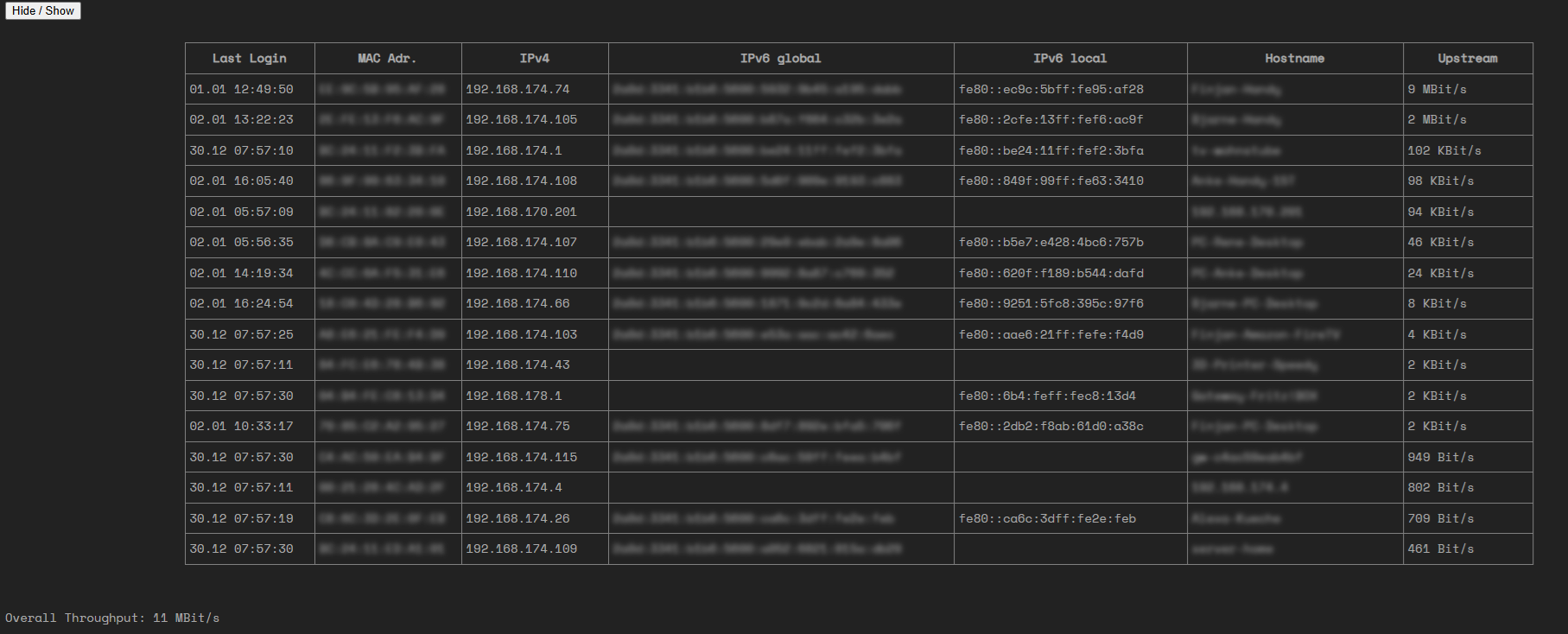Screen dimensions: 1568x634
Task: Click the Last Login column header
Action: [250, 59]
